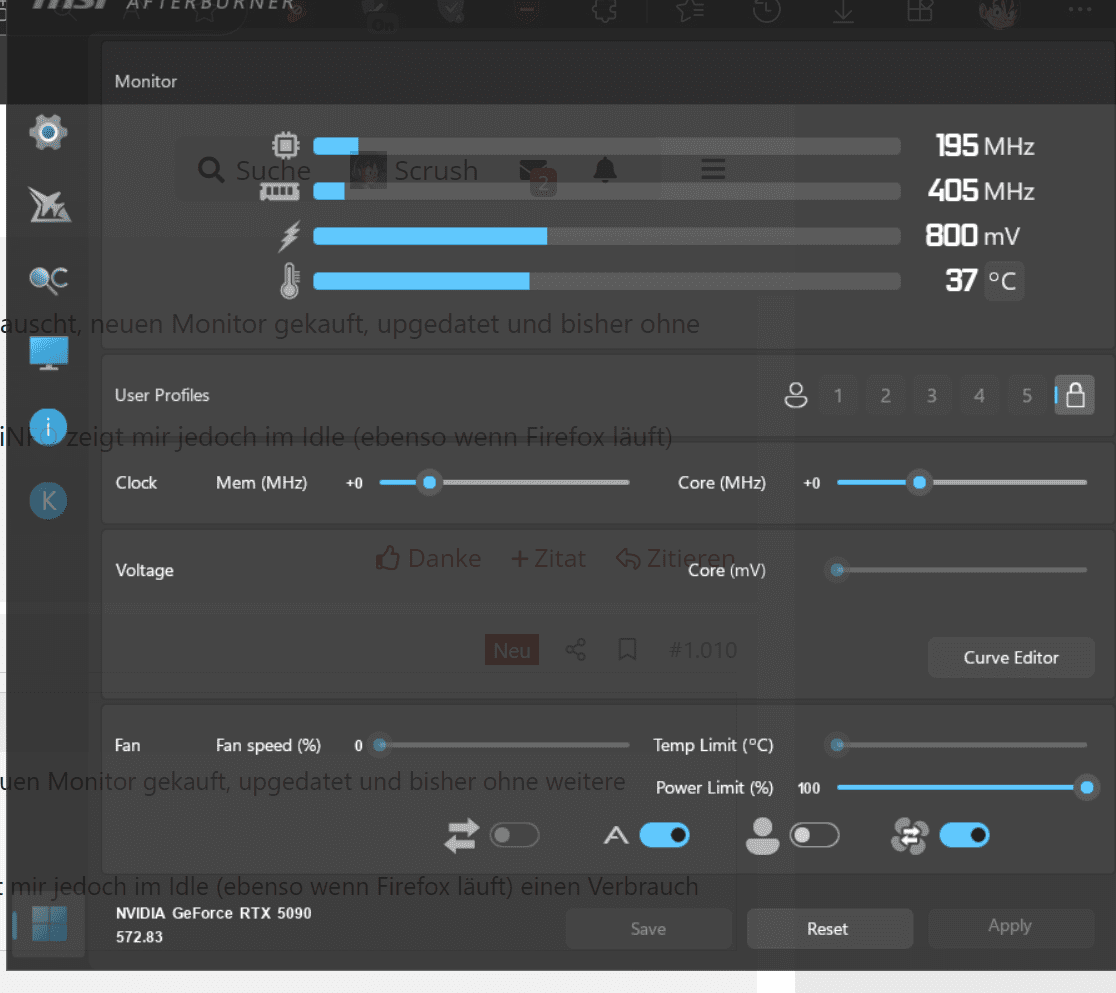The image size is (1116, 993).
Task: Select user profile slot 1
Action: (838, 396)
